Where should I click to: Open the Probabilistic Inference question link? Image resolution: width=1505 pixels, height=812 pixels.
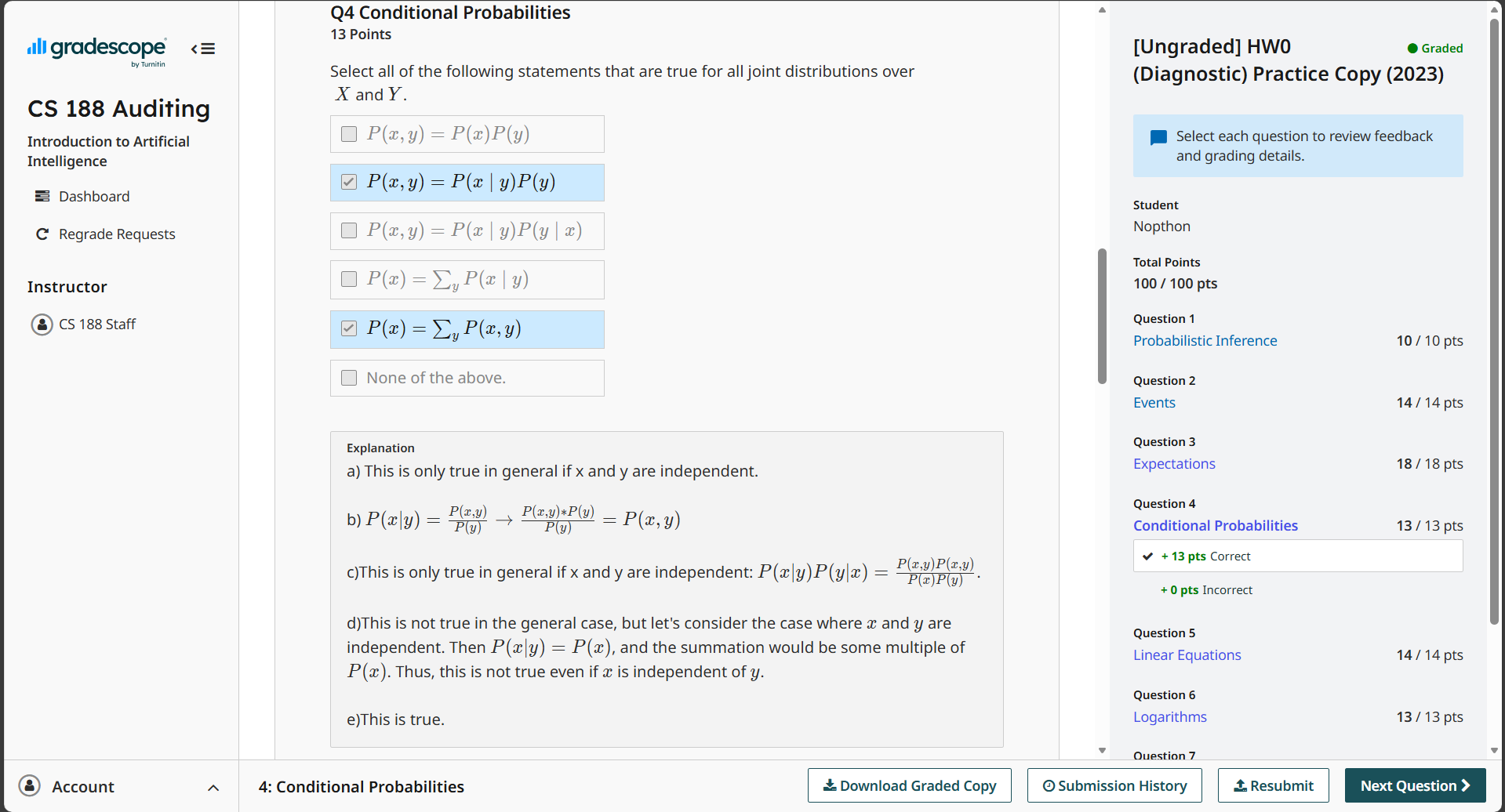click(1205, 341)
